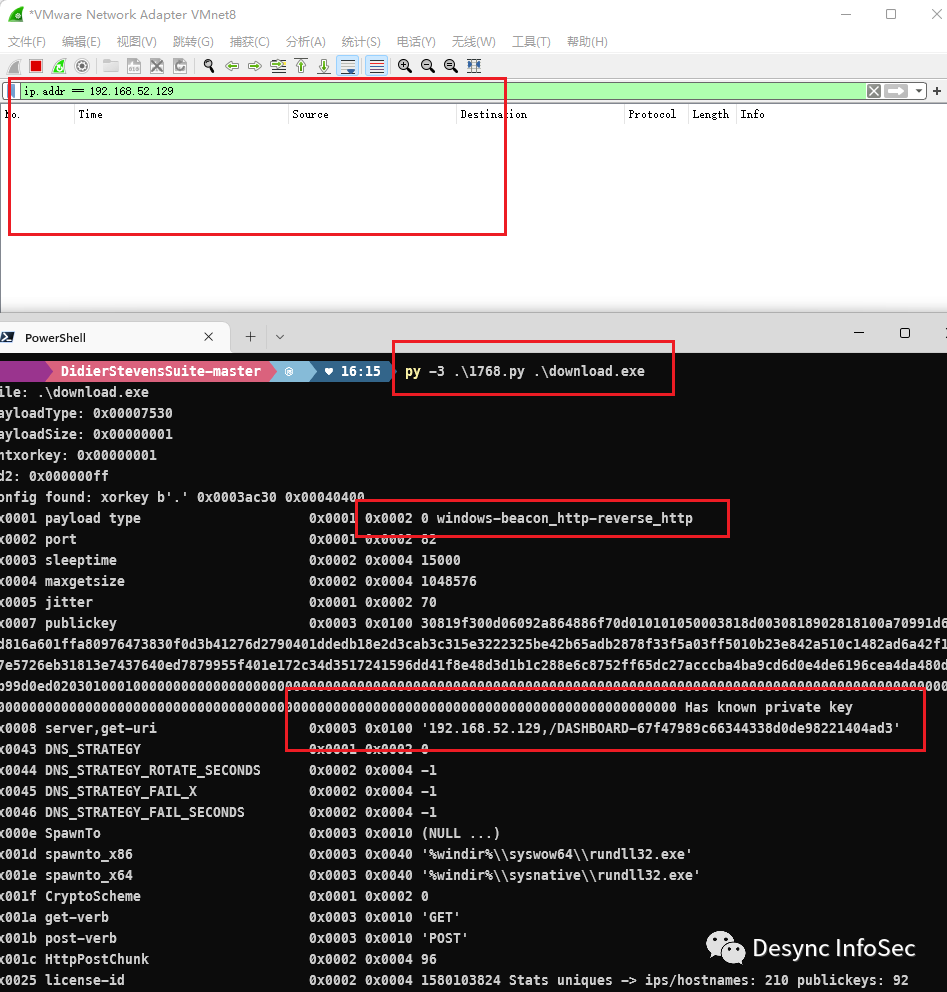Screen dimensions: 947x992
Task: Click the Wireshark title bar icon
Action: (x=16, y=15)
